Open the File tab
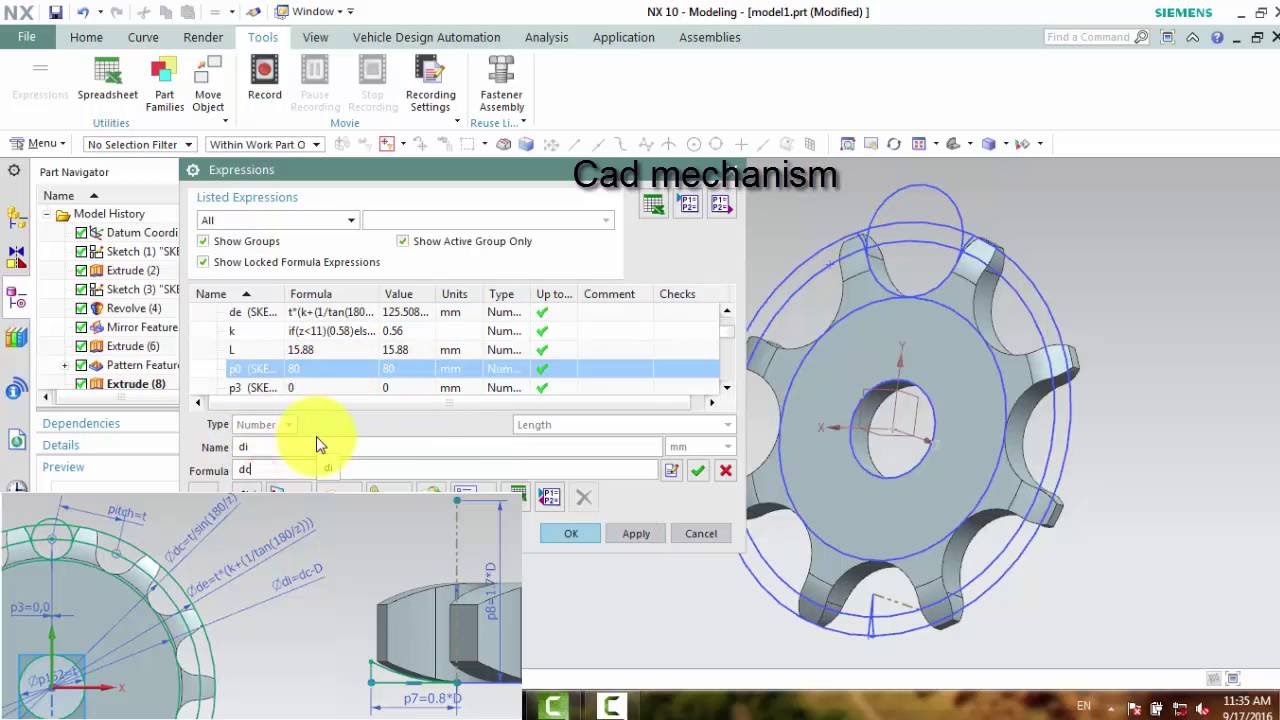1280x720 pixels. [27, 37]
